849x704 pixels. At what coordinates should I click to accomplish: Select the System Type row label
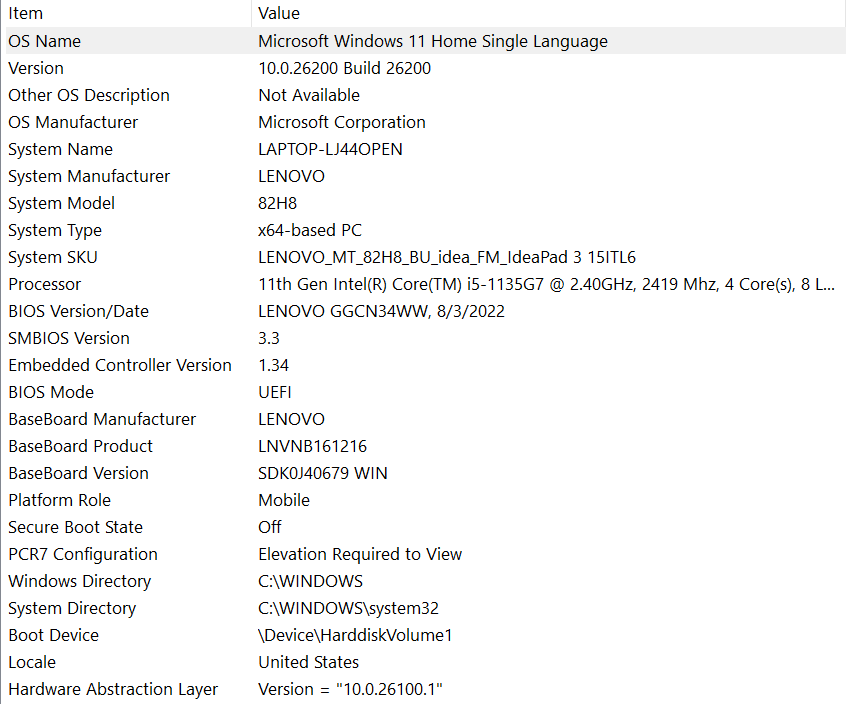click(55, 231)
